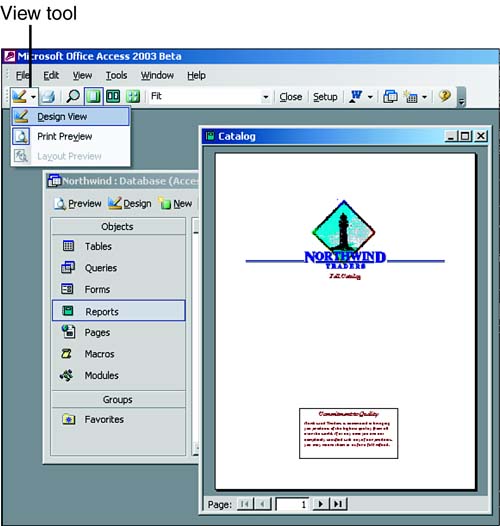Select Reports in Objects list

pos(118,311)
